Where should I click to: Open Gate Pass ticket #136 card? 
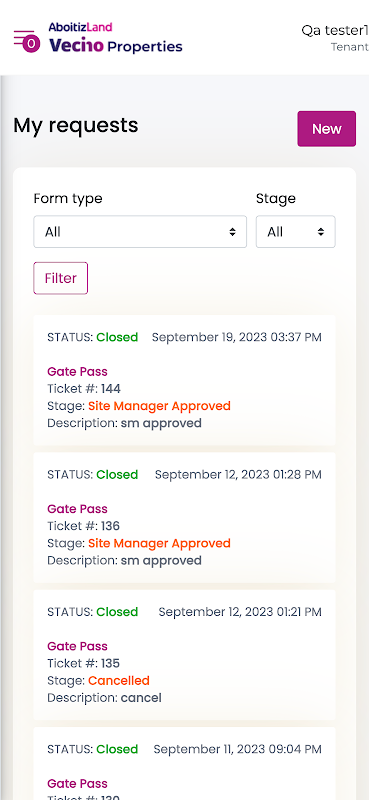coord(184,517)
